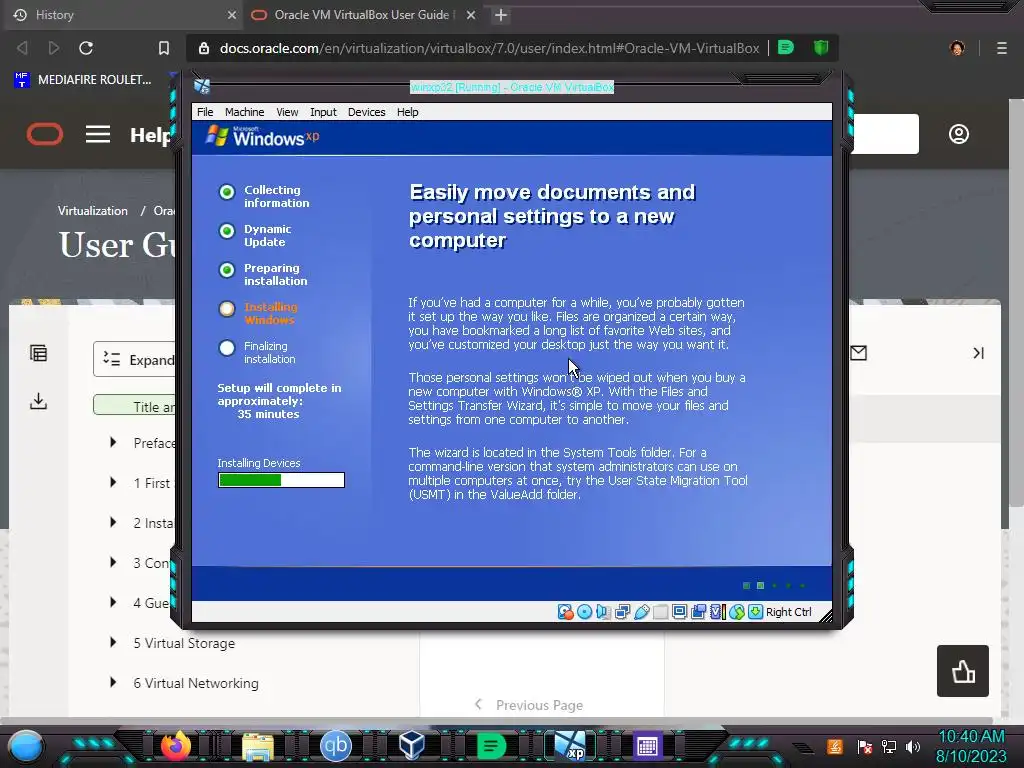This screenshot has width=1024, height=768.
Task: Click the keyboard capture arrow icon
Action: coord(756,612)
